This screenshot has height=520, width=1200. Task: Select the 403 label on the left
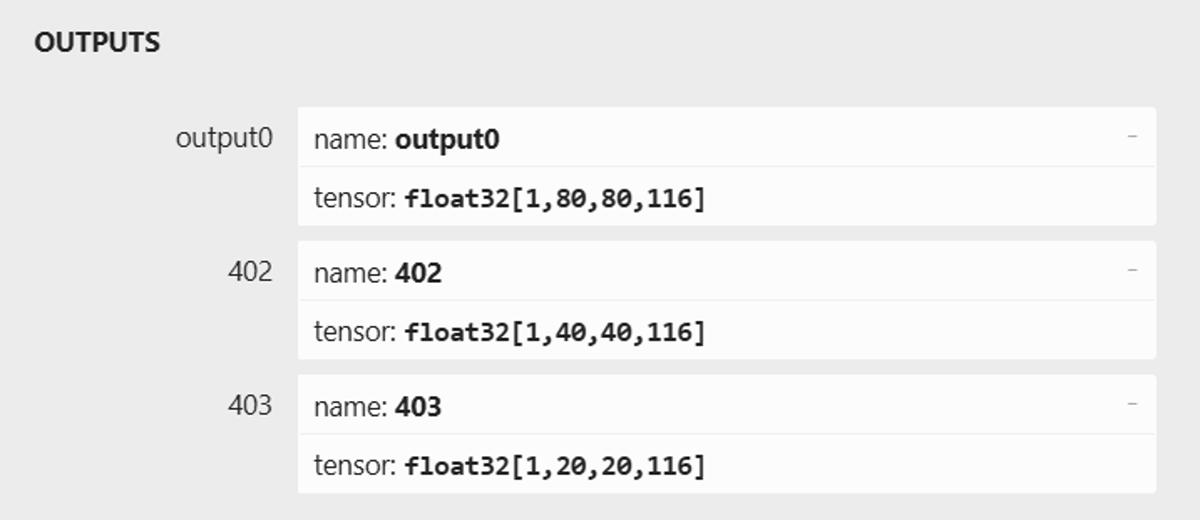250,406
